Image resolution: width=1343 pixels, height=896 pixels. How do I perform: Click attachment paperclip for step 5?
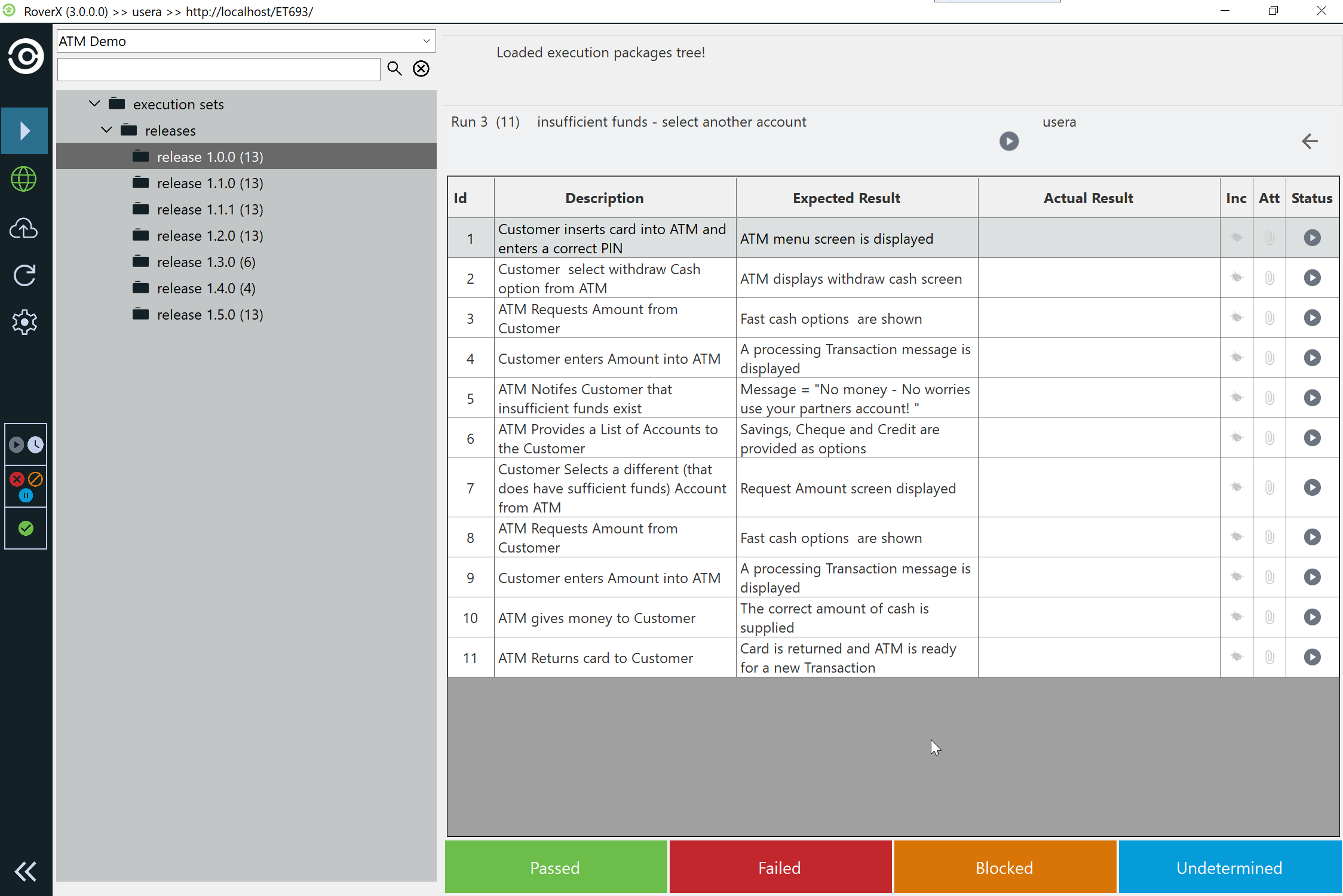pyautogui.click(x=1270, y=398)
